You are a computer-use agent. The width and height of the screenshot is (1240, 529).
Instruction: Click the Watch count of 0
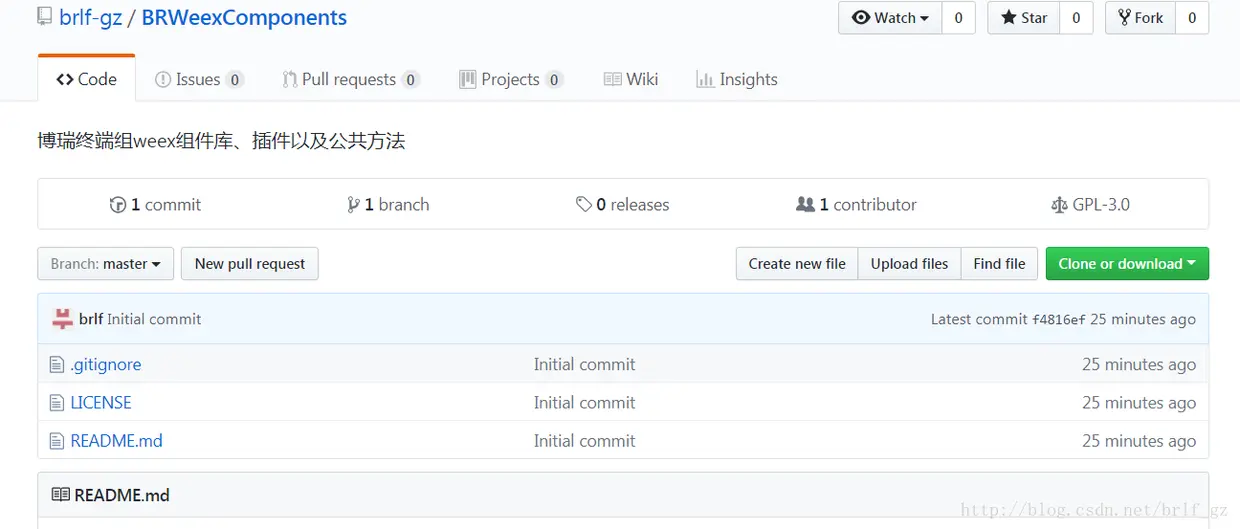[x=958, y=18]
